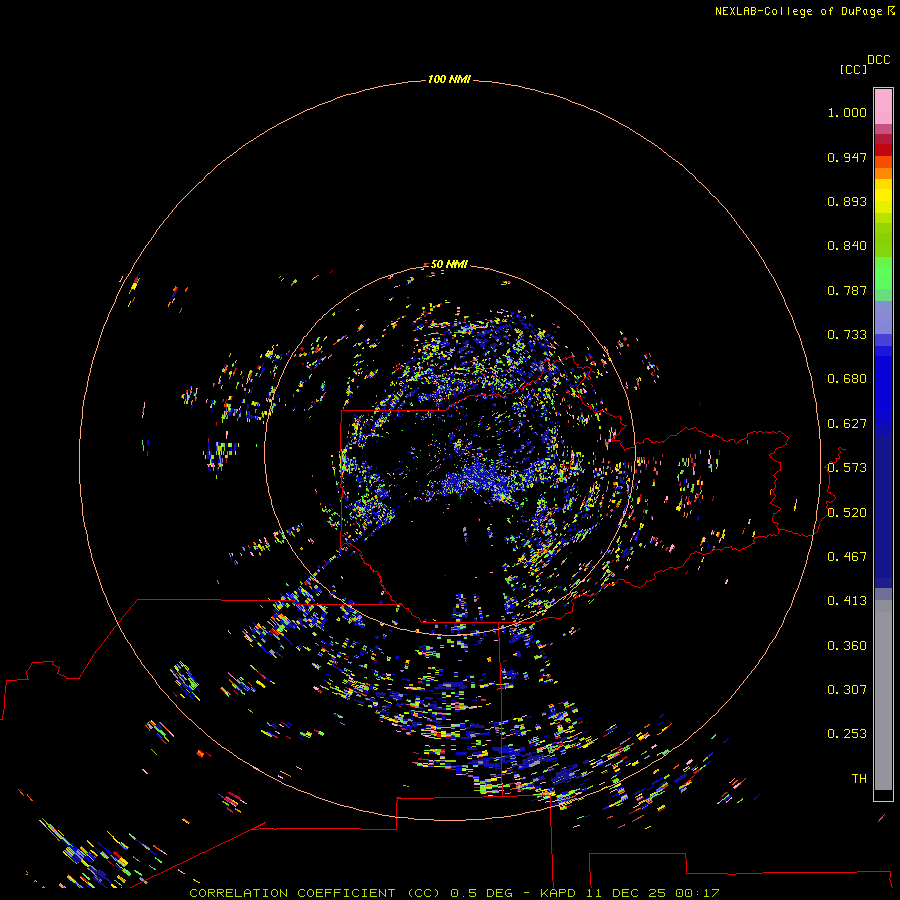Click the 0.413 scale value label
This screenshot has width=900, height=900.
[846, 601]
